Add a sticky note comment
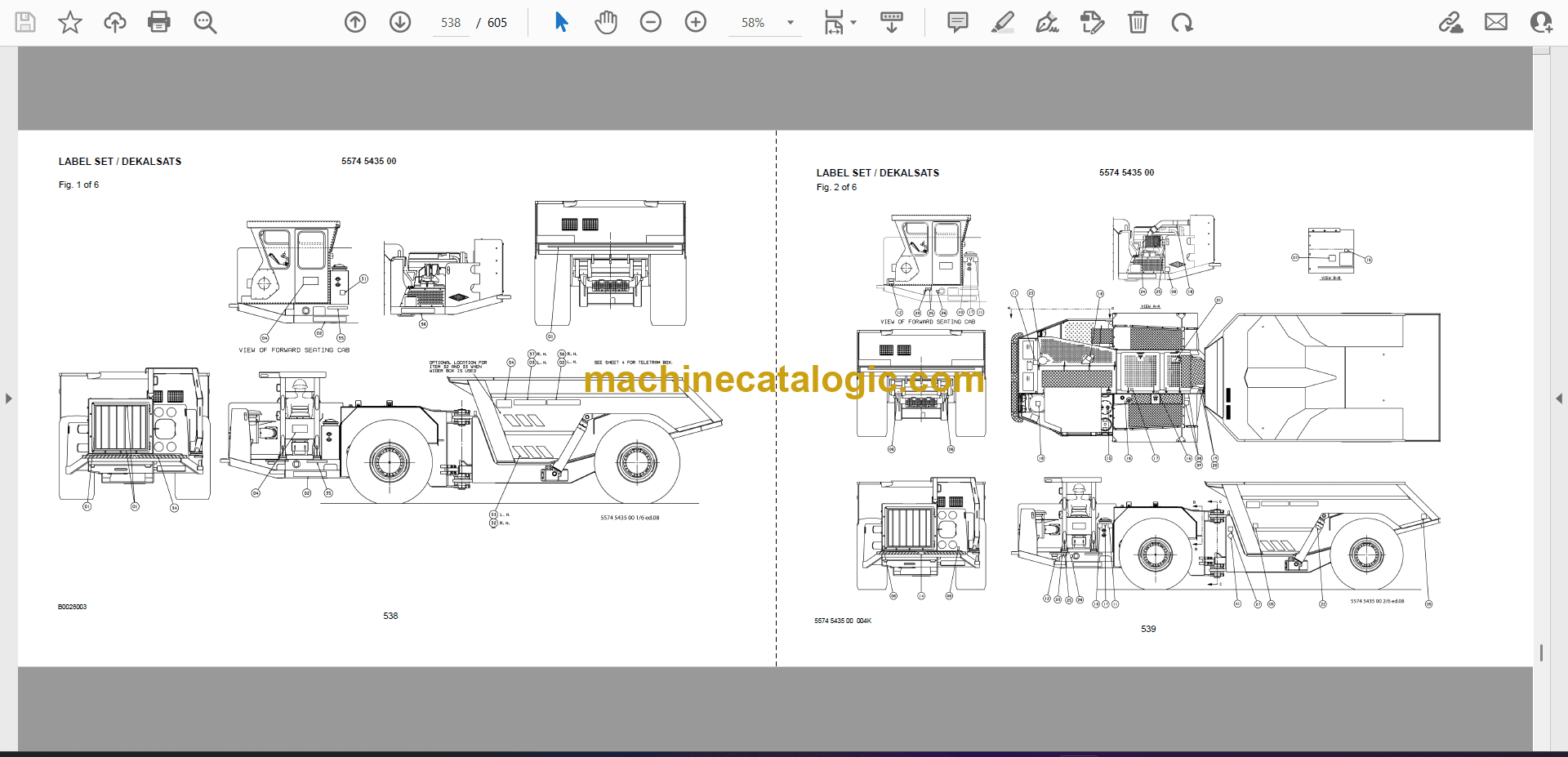Viewport: 1568px width, 757px height. [x=958, y=22]
